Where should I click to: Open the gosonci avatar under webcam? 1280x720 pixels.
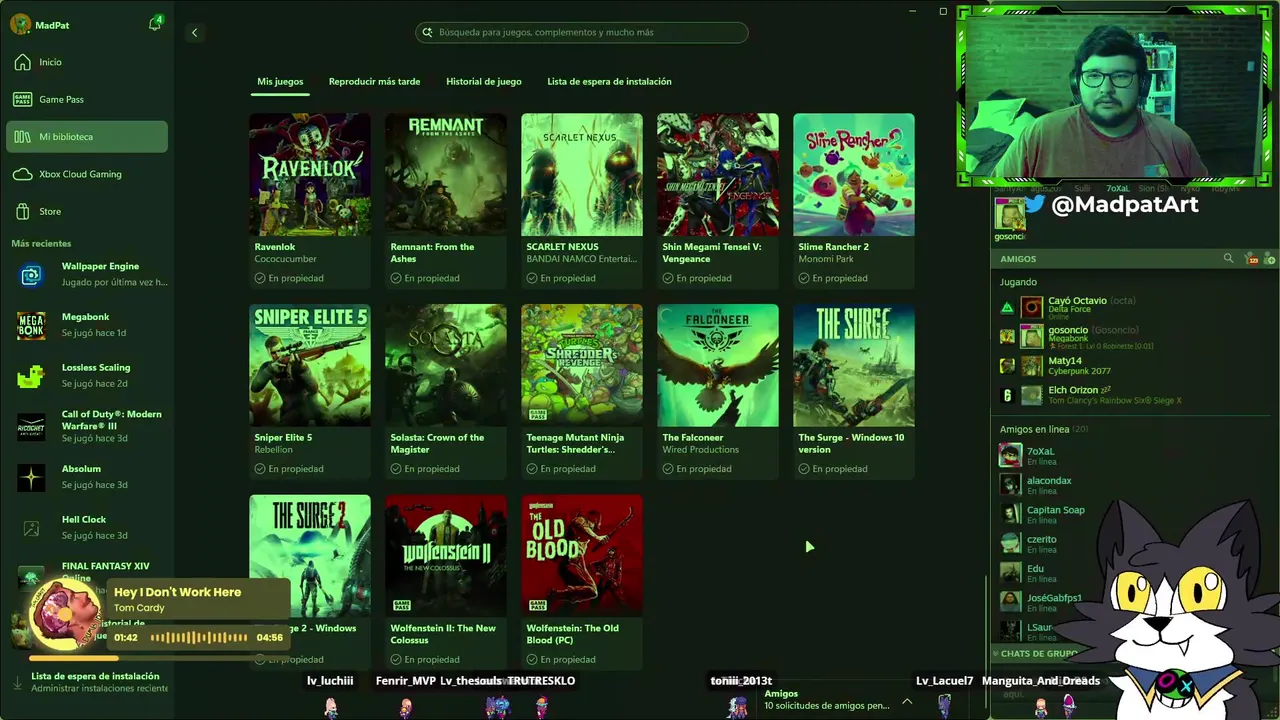pyautogui.click(x=1010, y=216)
